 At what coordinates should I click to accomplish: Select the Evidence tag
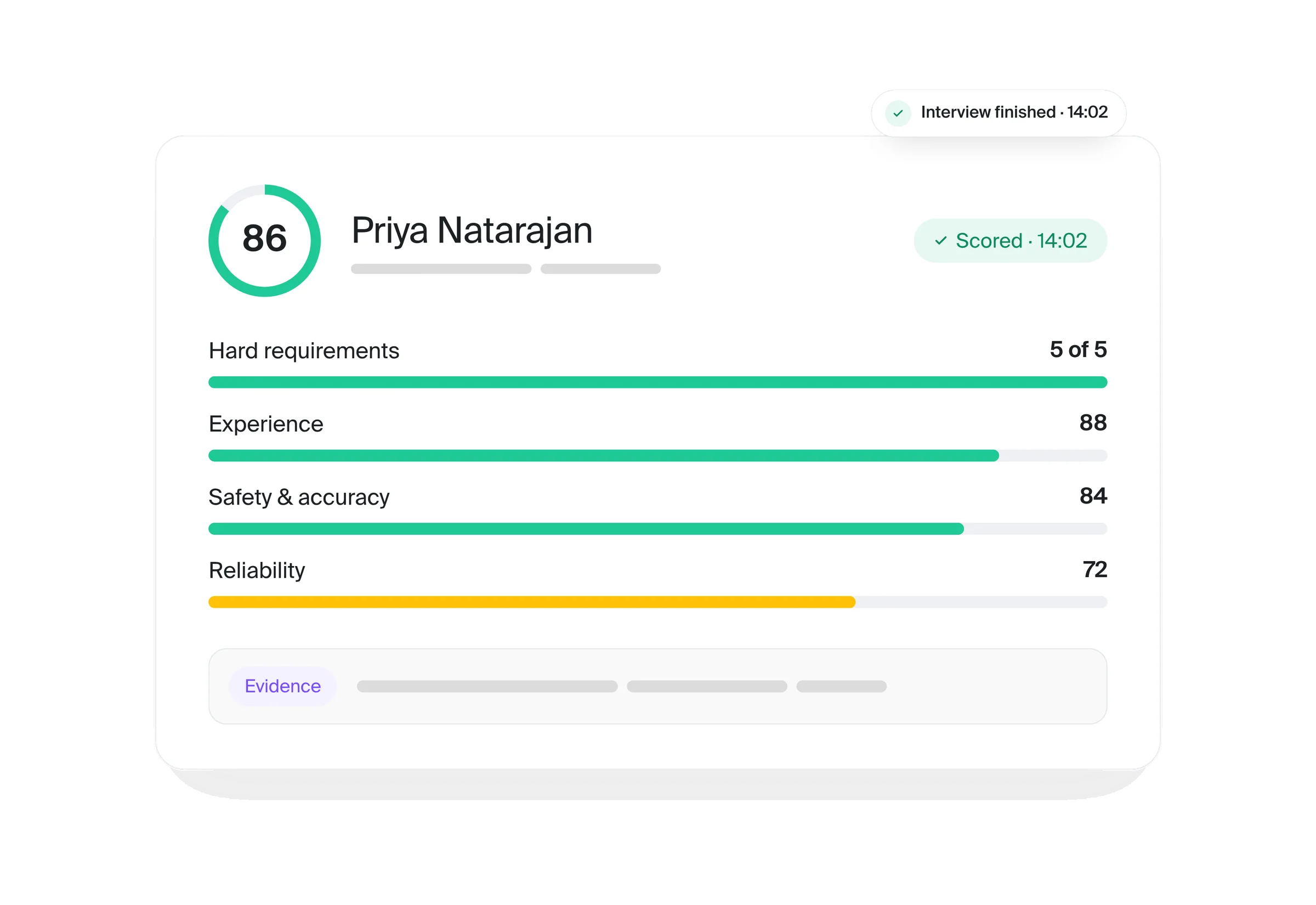click(x=282, y=686)
